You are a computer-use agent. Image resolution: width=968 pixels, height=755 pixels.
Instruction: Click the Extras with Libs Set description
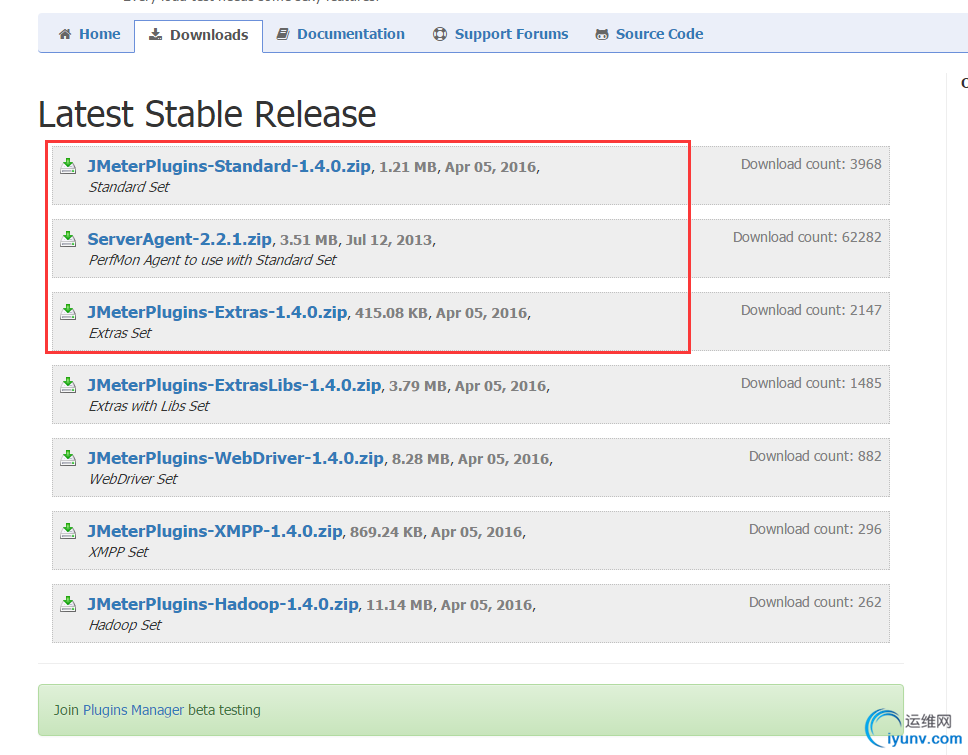(x=149, y=406)
